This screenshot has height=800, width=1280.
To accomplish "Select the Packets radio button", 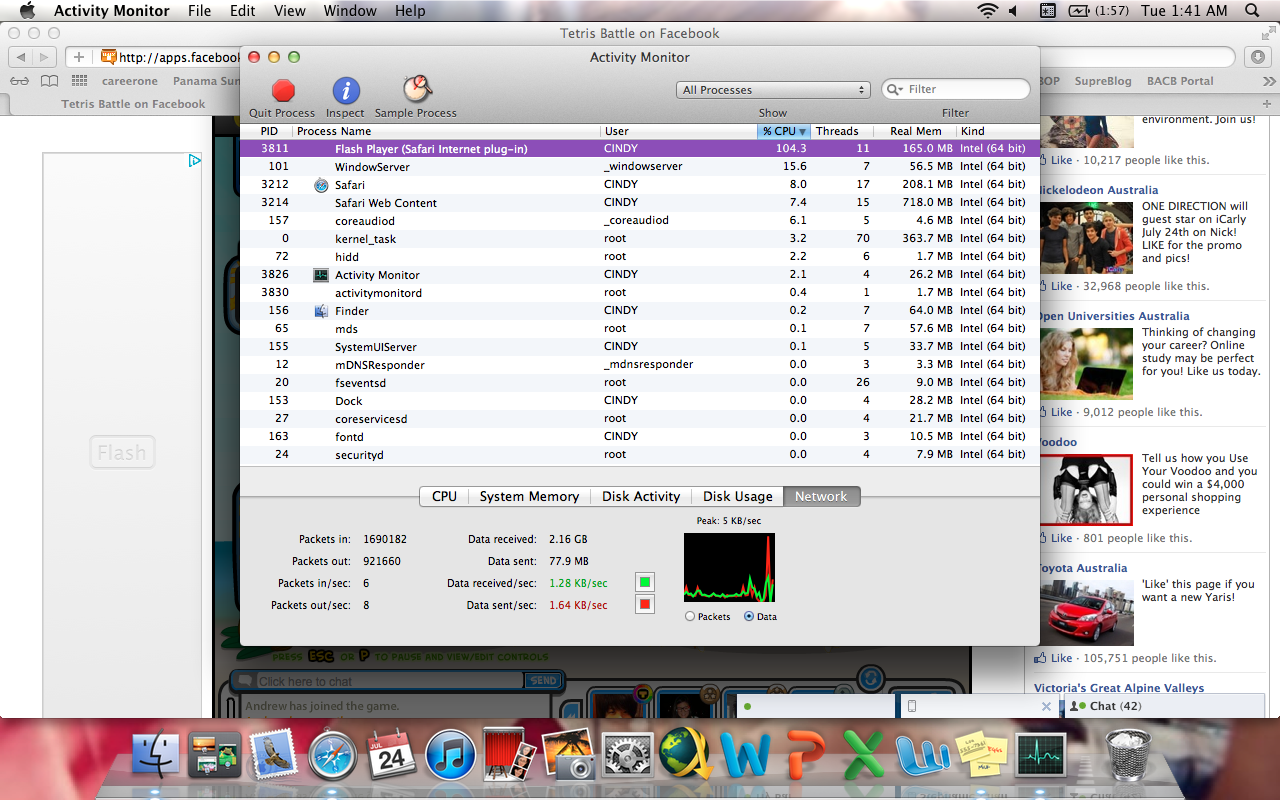I will pos(690,617).
